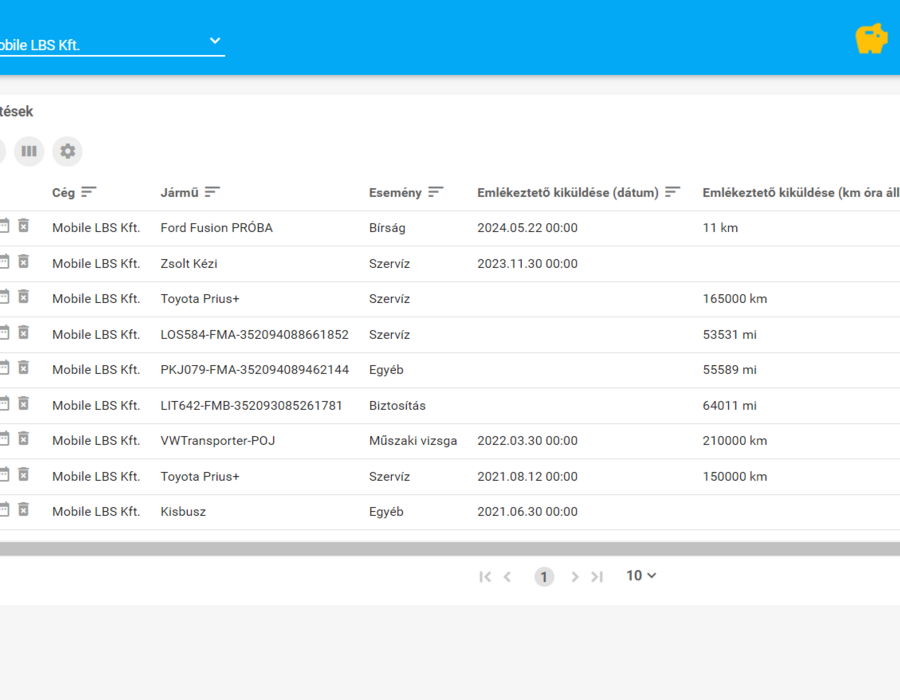
Task: Go to the first page
Action: point(485,577)
